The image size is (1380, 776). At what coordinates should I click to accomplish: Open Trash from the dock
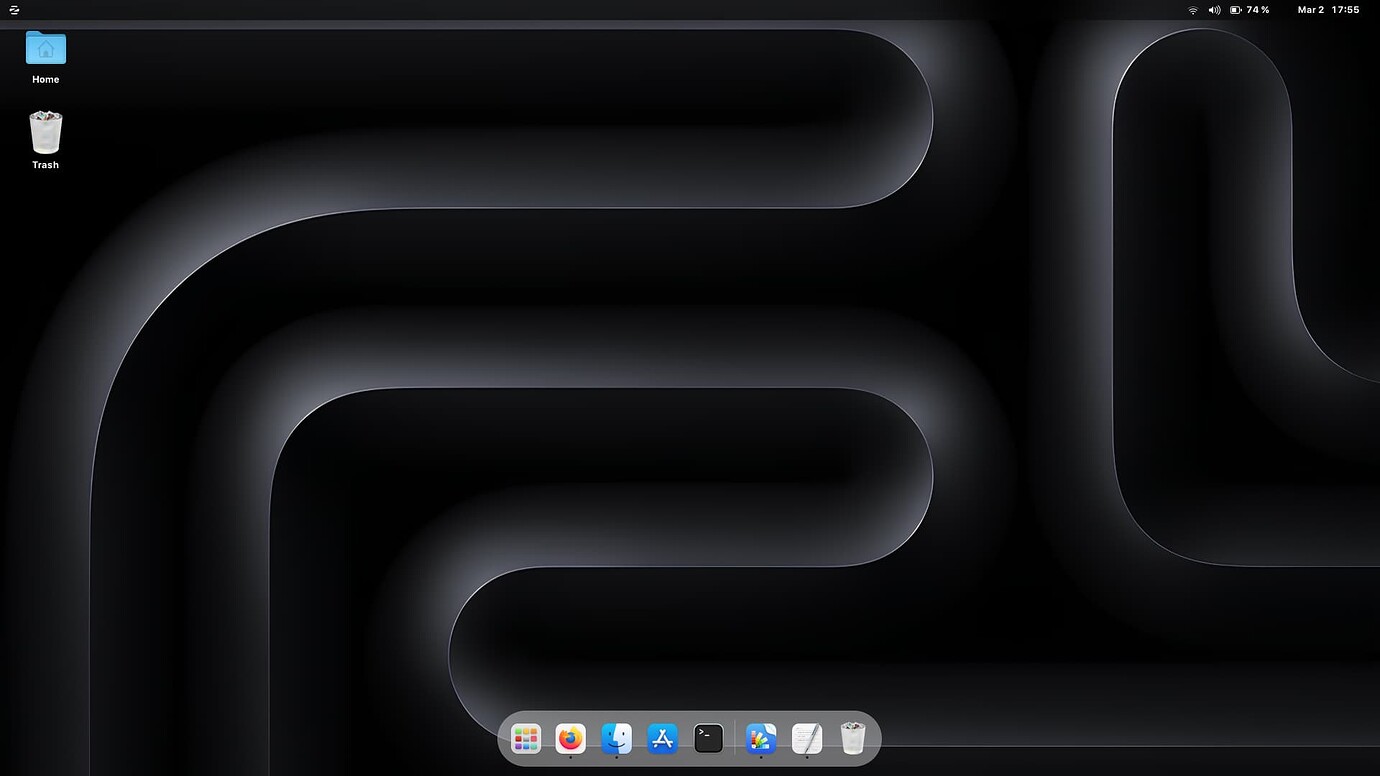pos(853,738)
